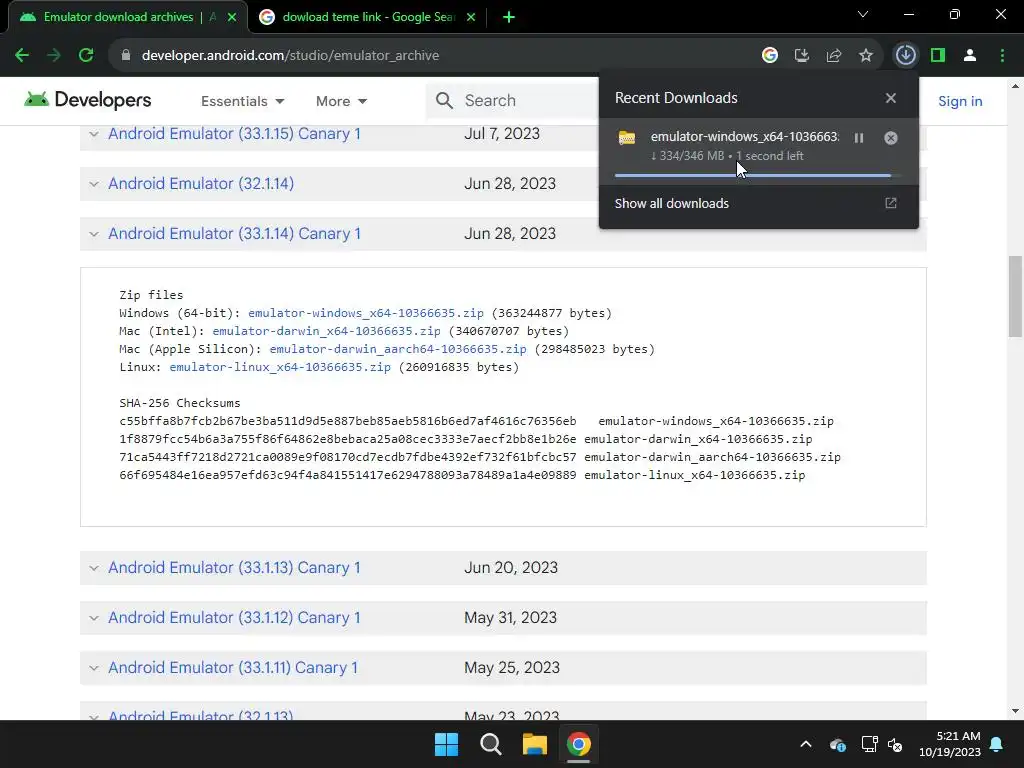This screenshot has width=1024, height=768.
Task: Share this page via share icon
Action: [834, 56]
